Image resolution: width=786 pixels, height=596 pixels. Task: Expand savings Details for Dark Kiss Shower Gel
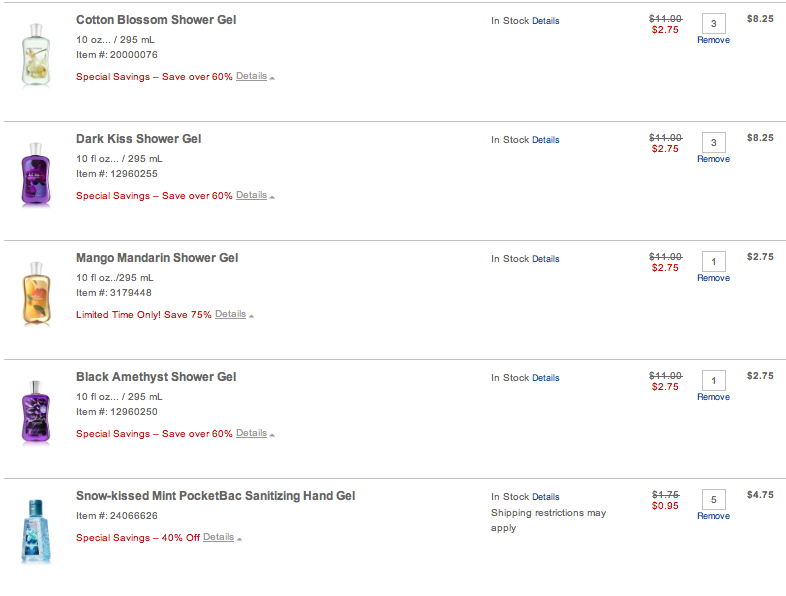(252, 195)
